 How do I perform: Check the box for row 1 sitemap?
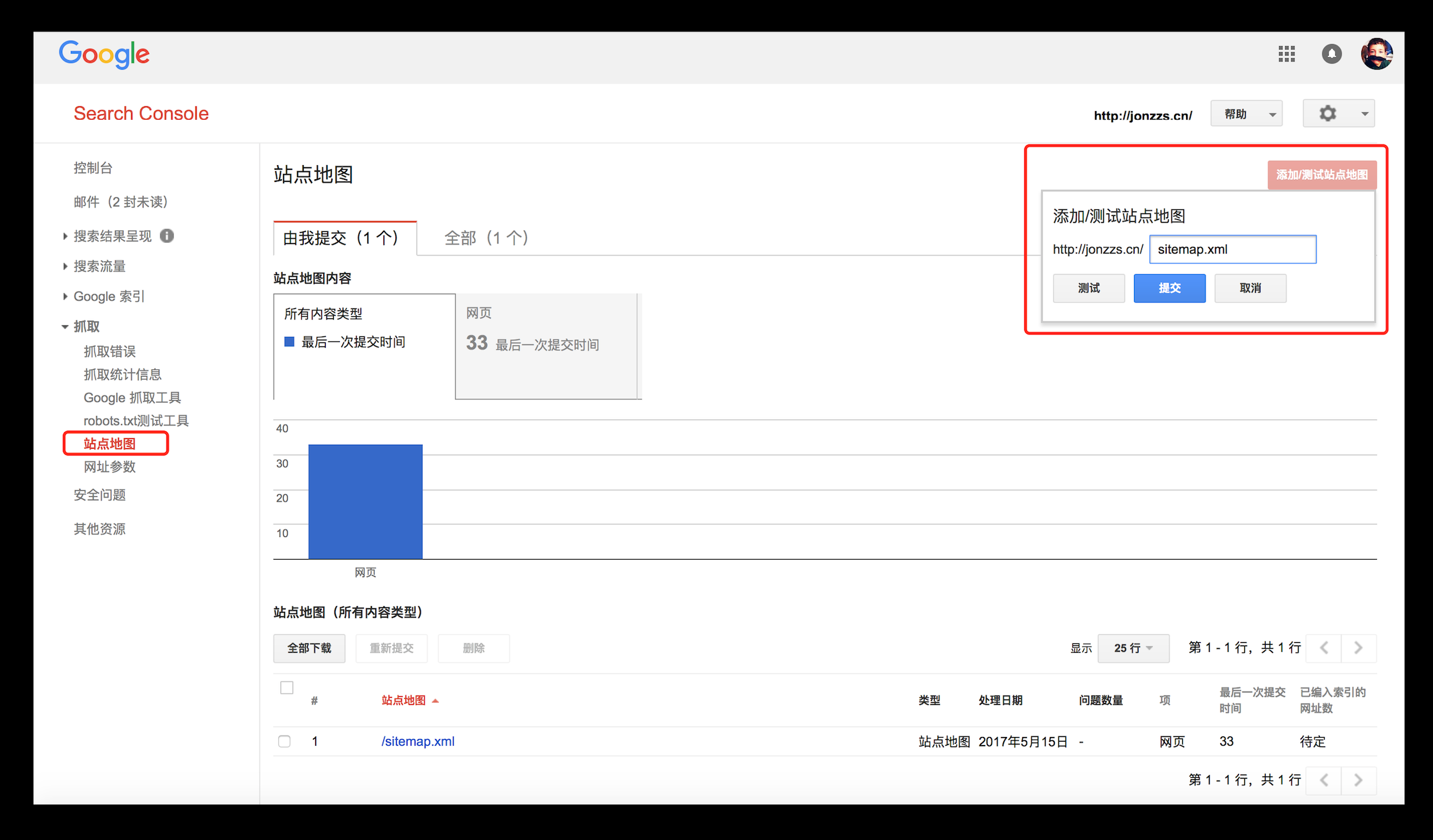click(x=284, y=741)
